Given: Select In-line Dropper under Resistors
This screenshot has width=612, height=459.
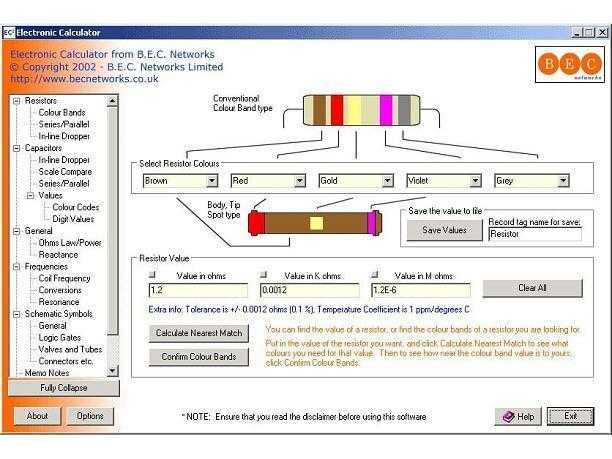Looking at the screenshot, I should [64, 136].
